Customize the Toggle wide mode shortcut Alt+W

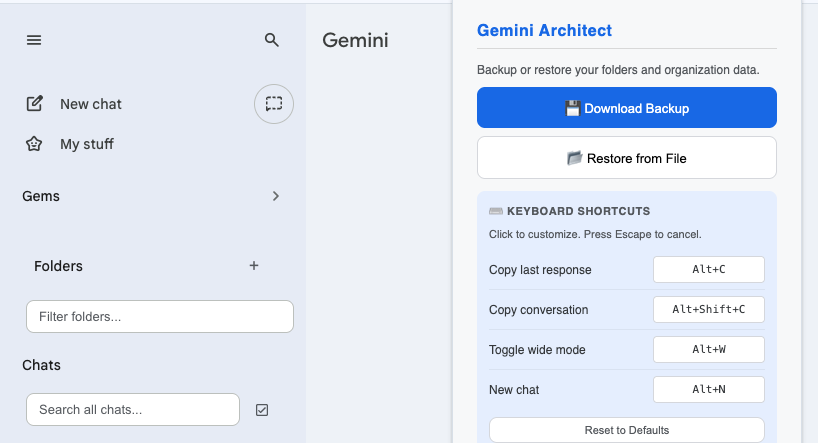(x=708, y=349)
